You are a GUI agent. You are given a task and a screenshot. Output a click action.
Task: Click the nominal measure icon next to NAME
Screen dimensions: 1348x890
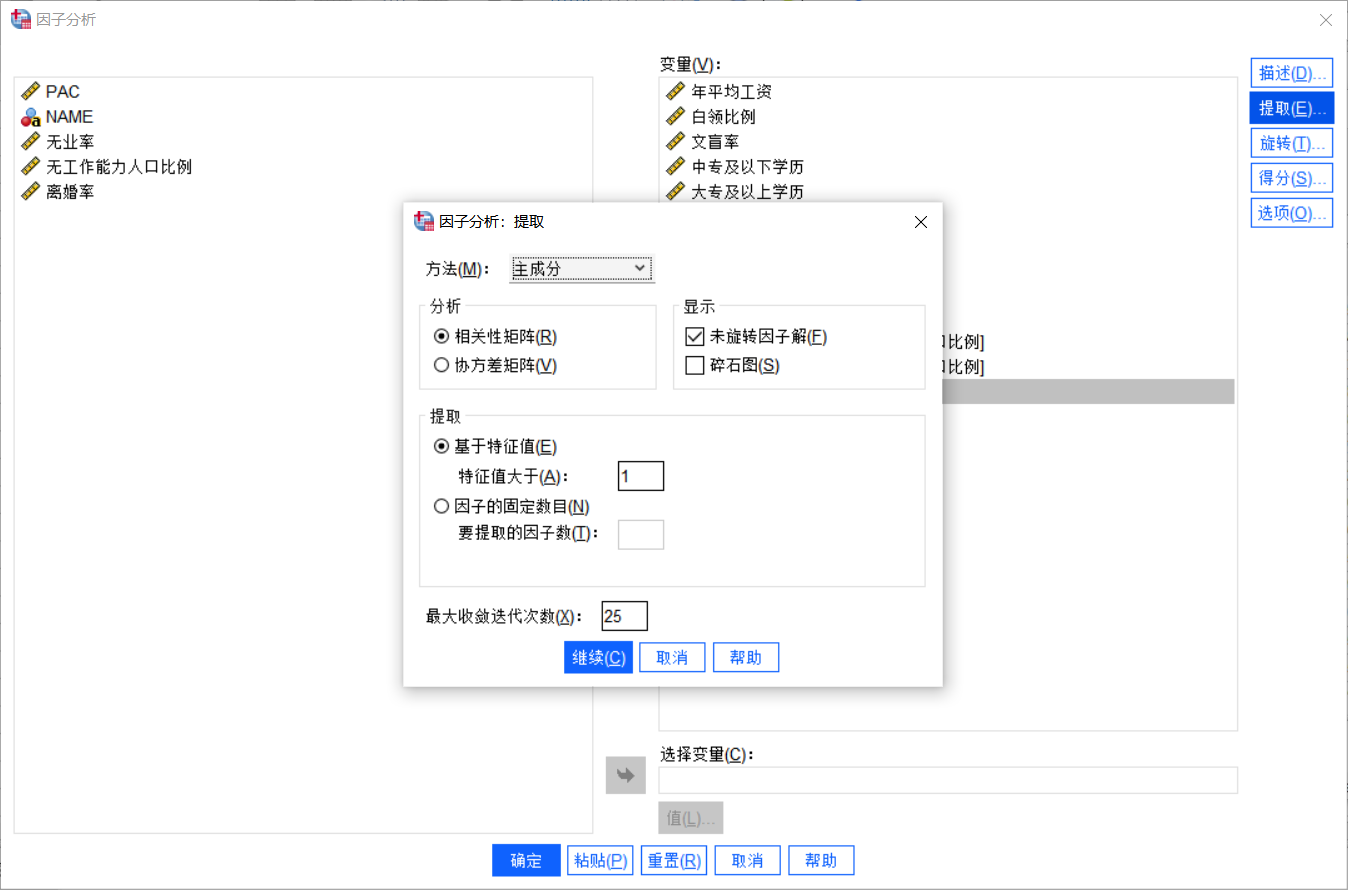27,116
